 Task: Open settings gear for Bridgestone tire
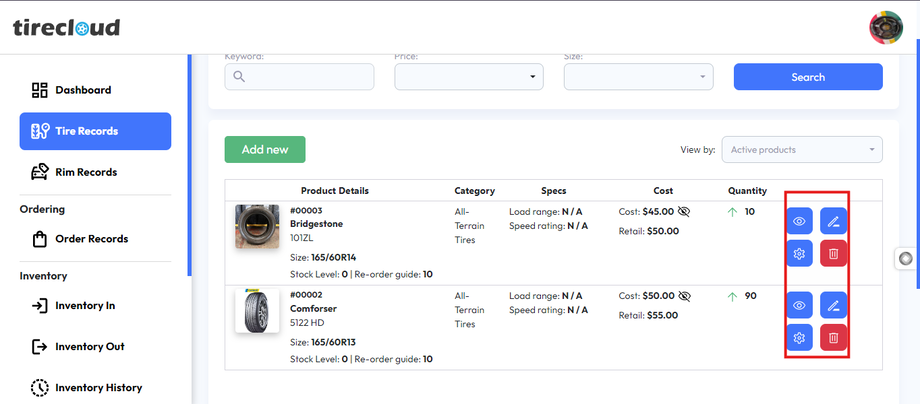click(x=799, y=254)
